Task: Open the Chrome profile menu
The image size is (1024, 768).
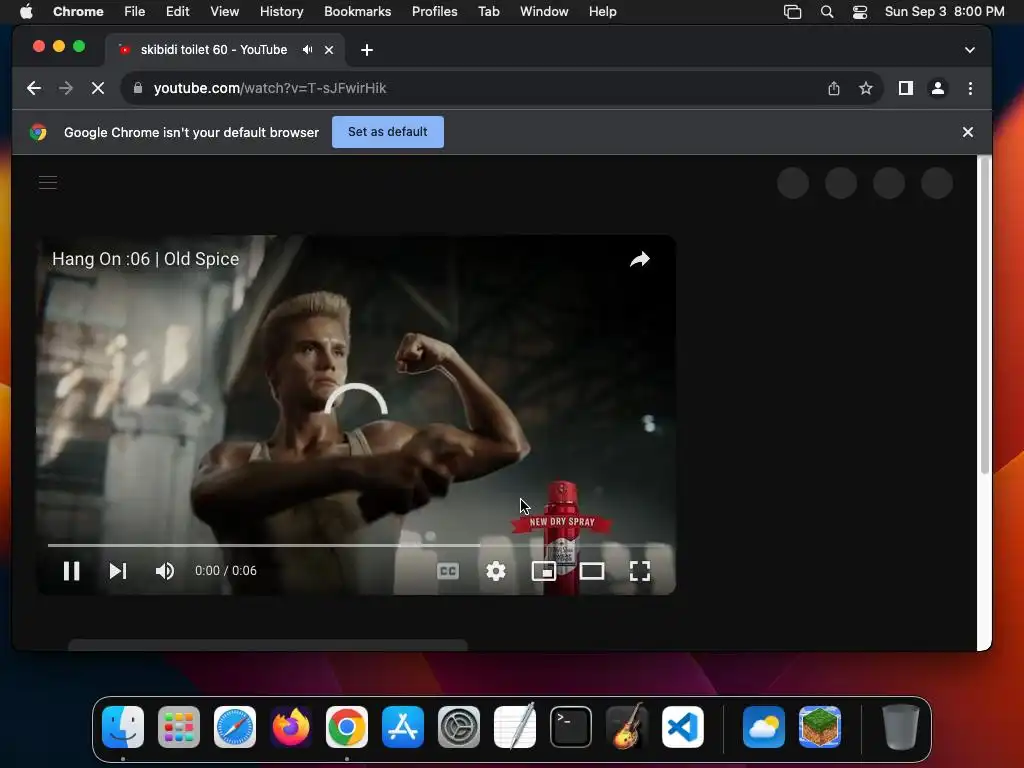Action: coord(938,88)
